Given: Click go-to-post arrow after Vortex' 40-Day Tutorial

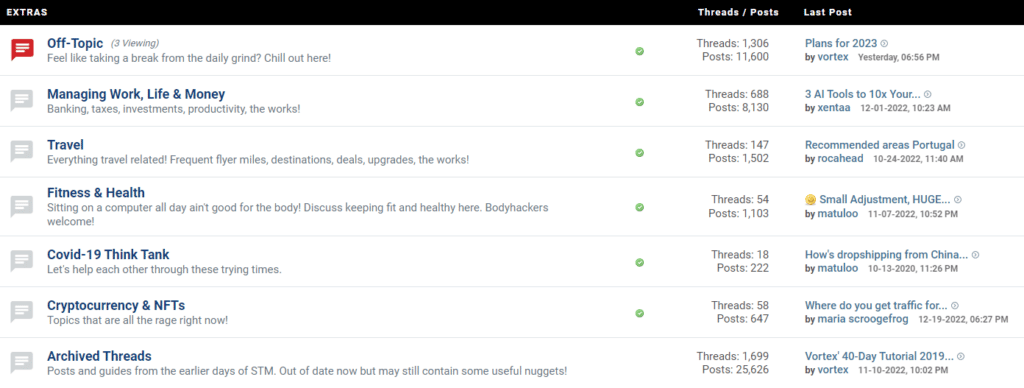Looking at the screenshot, I should [961, 357].
